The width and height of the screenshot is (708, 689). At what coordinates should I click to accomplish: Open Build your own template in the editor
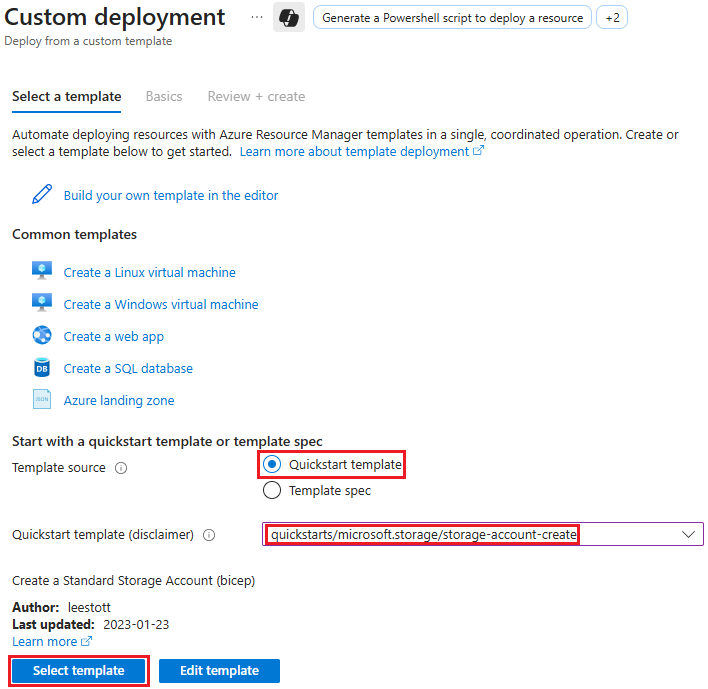(171, 196)
